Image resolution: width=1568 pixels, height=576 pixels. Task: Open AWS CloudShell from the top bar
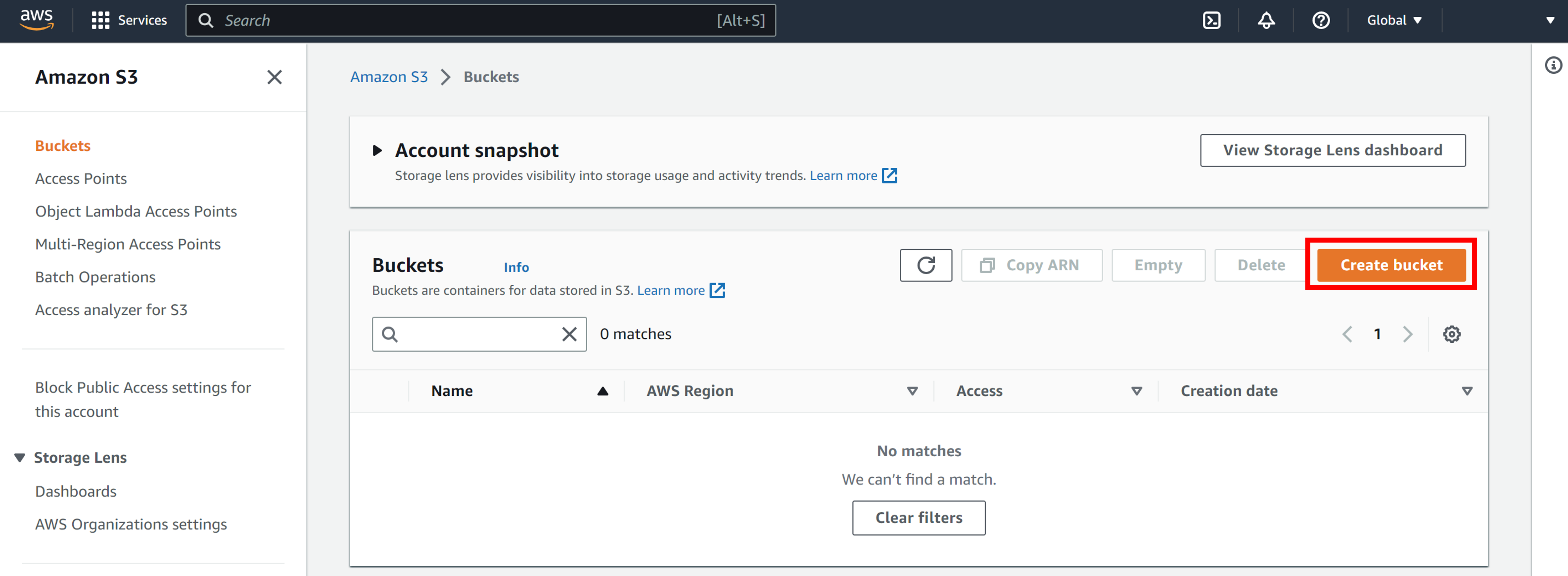[1212, 20]
